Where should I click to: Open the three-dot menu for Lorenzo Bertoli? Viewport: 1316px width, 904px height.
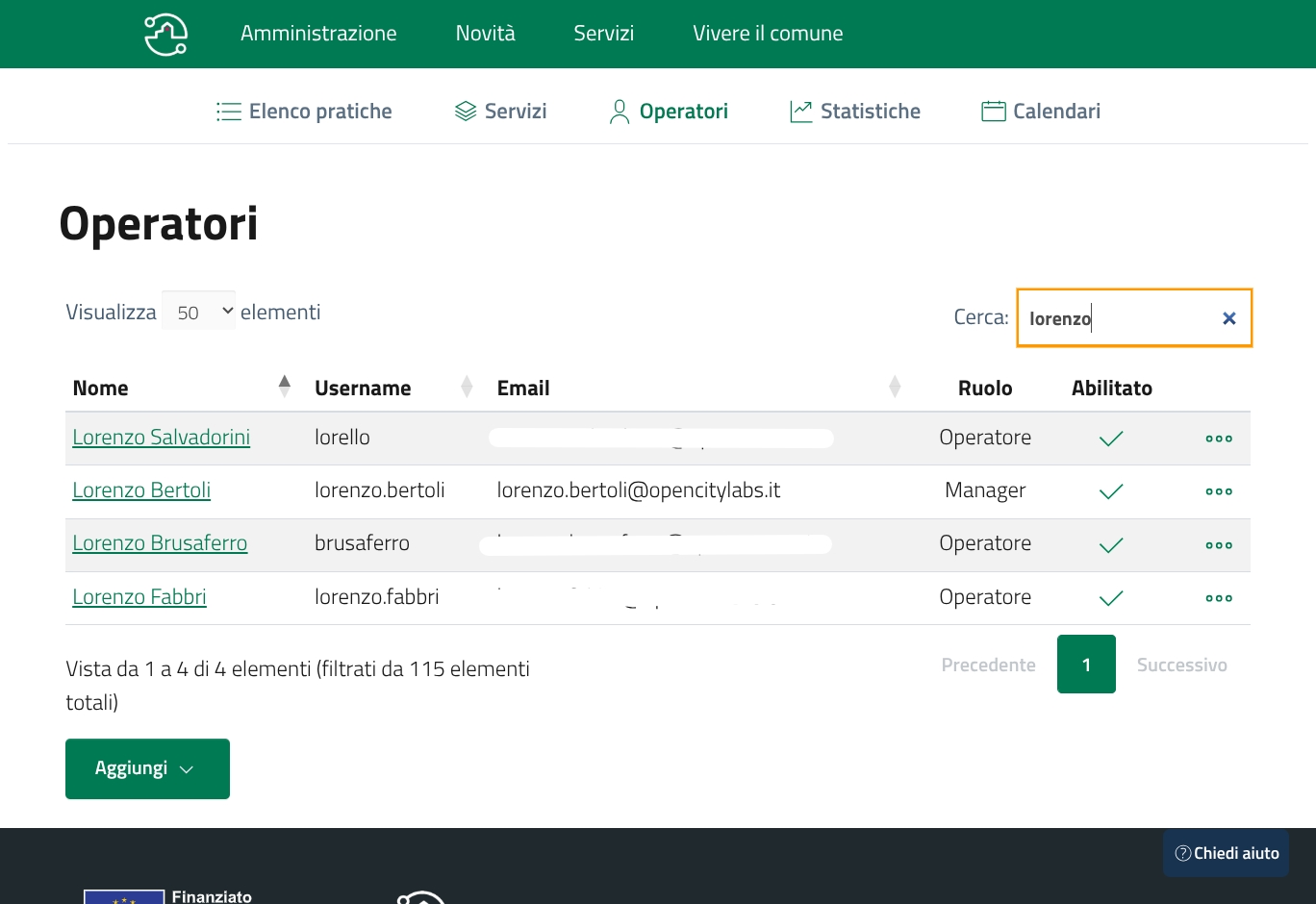1218,491
